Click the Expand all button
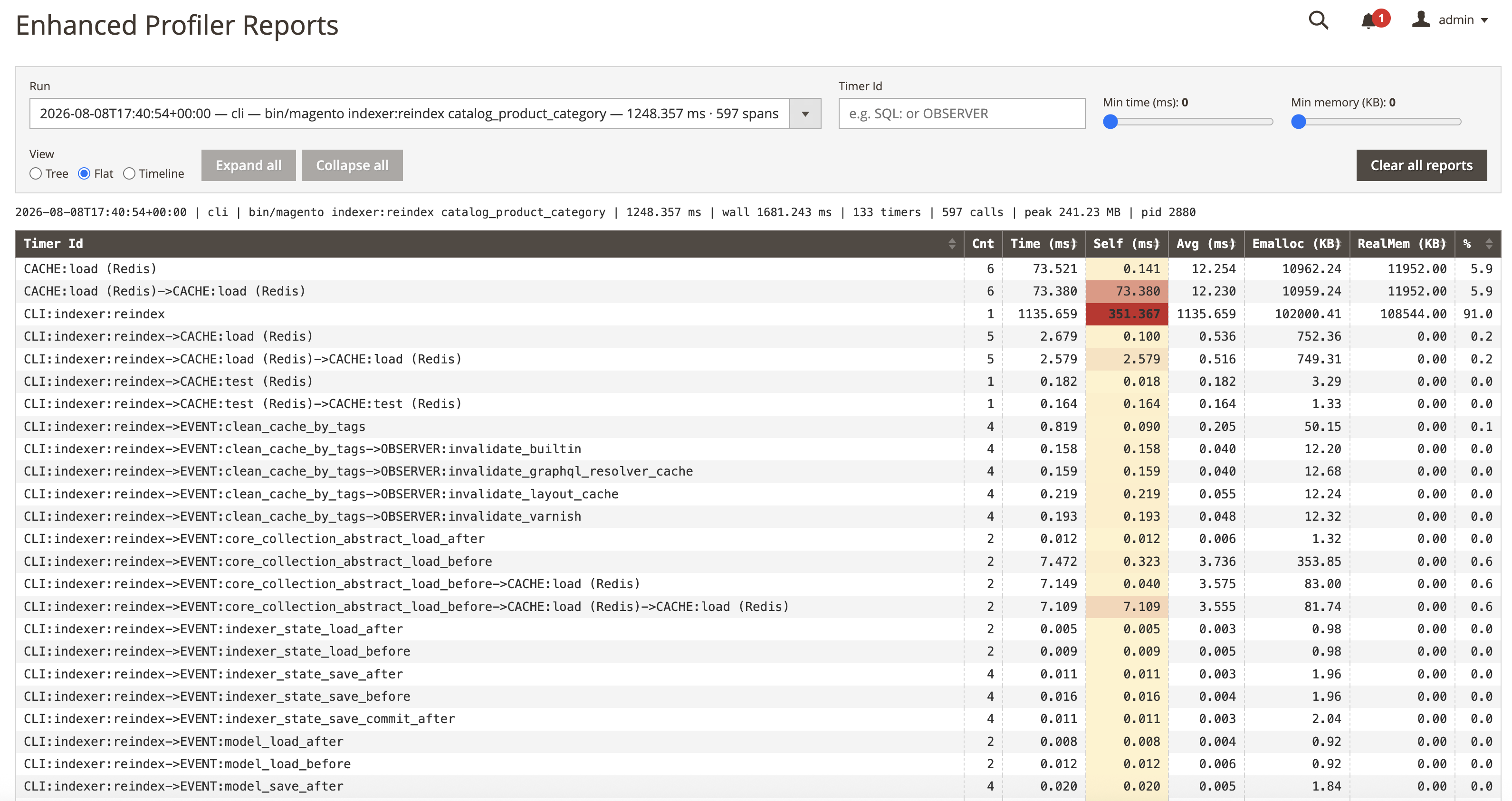 tap(249, 165)
